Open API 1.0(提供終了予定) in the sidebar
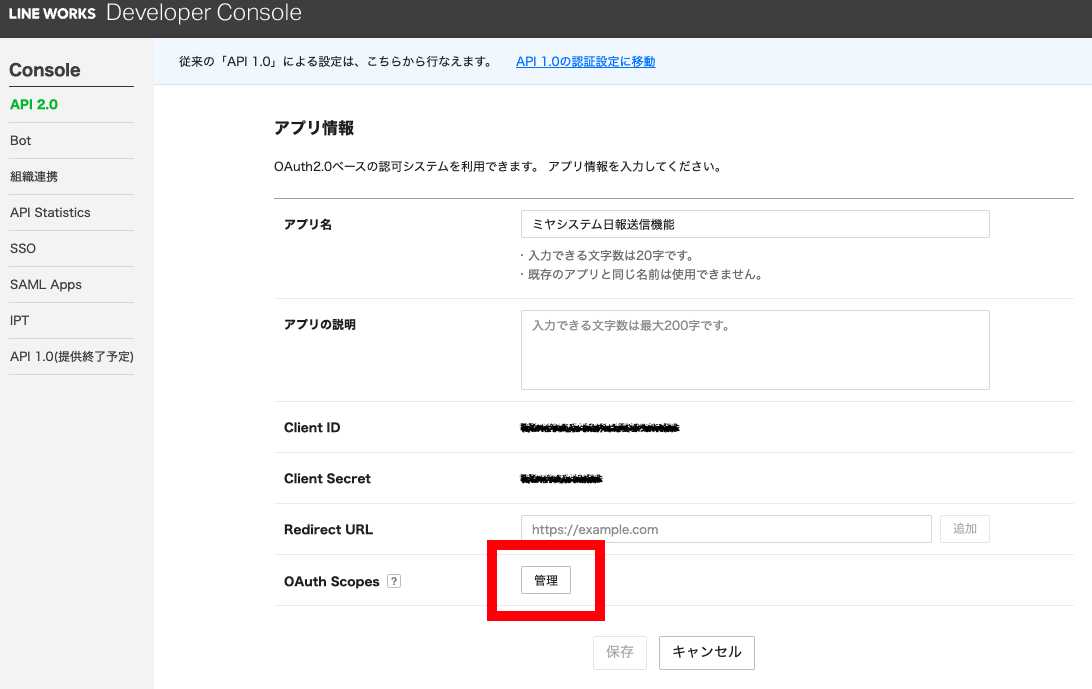The image size is (1092, 689). tap(72, 357)
